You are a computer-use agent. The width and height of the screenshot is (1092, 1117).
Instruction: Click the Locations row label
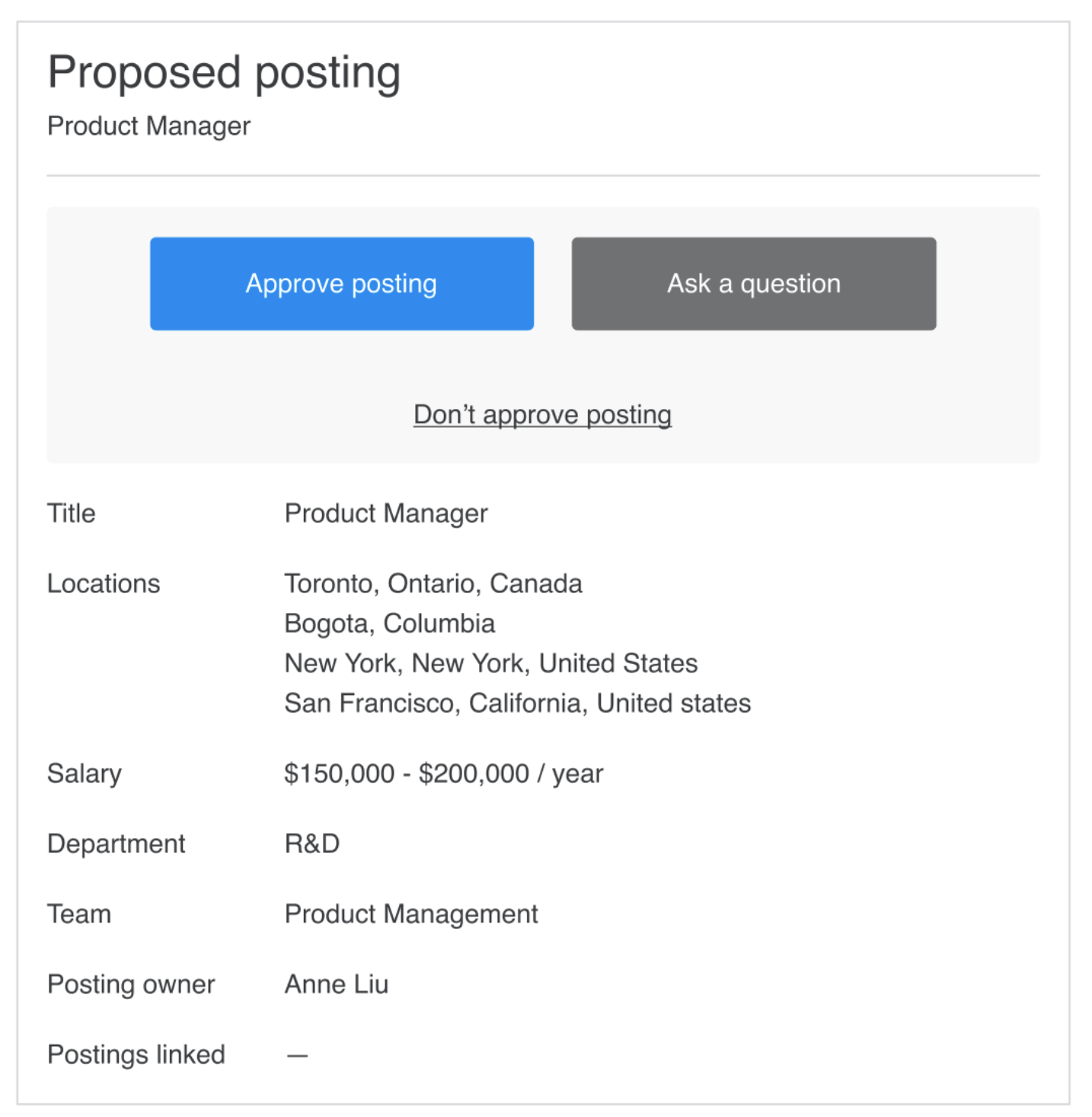(x=104, y=583)
